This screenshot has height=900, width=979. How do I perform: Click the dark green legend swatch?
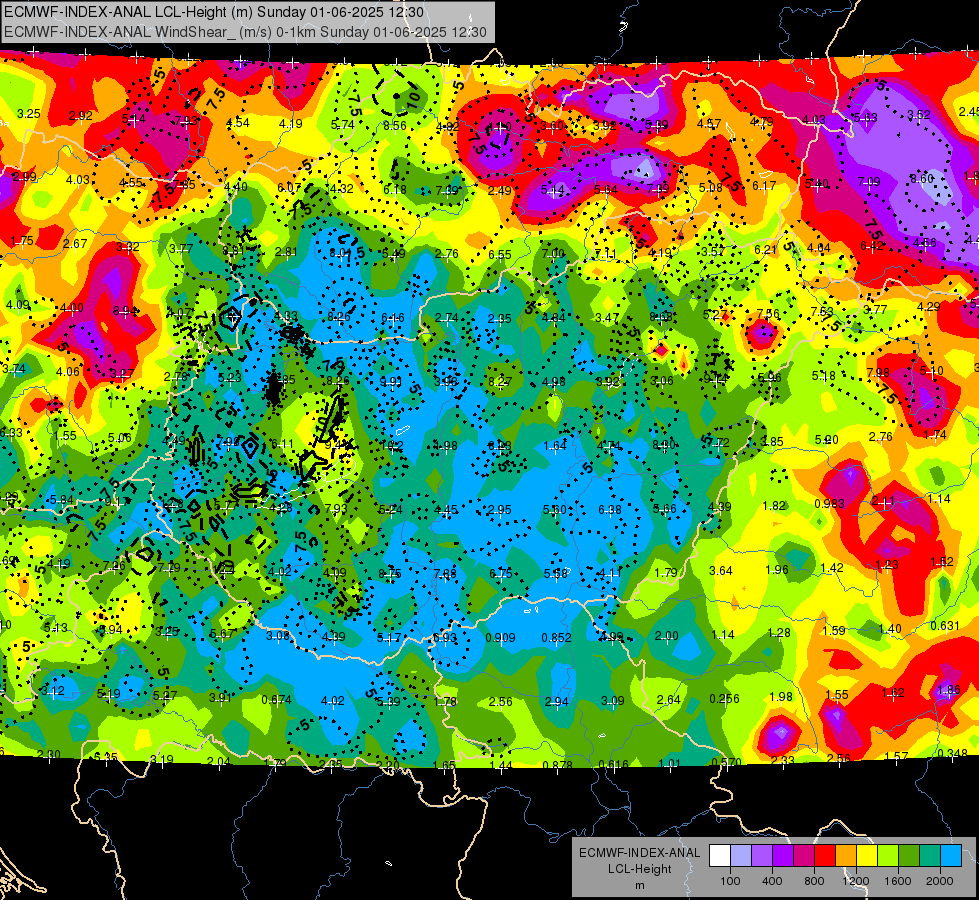[x=909, y=855]
